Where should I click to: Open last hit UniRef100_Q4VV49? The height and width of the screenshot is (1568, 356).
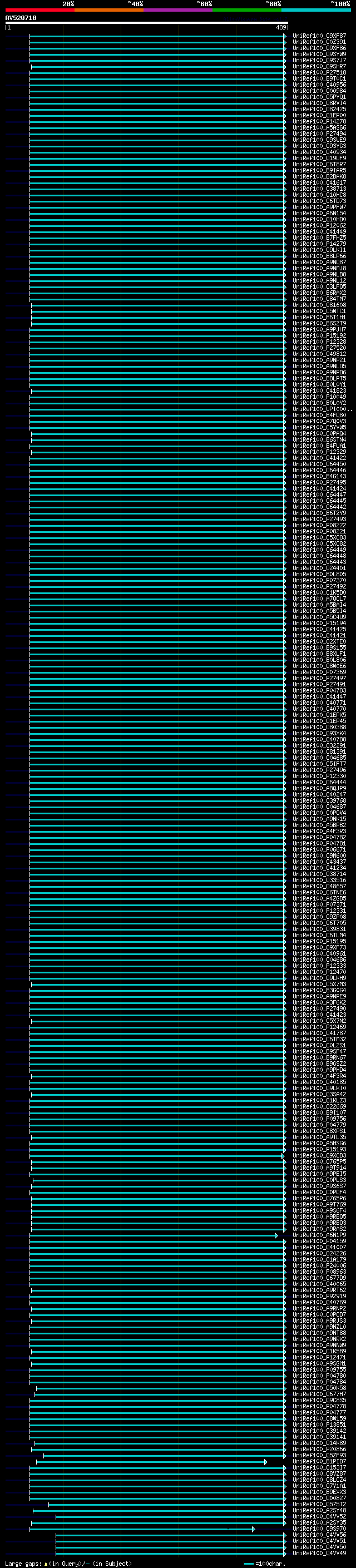pyautogui.click(x=319, y=1553)
